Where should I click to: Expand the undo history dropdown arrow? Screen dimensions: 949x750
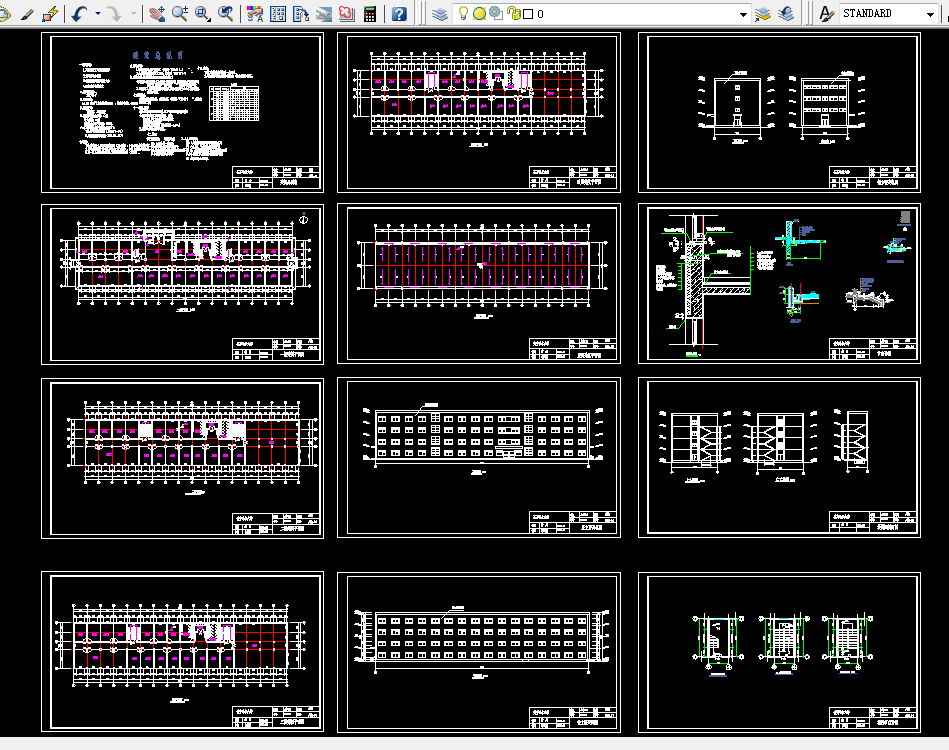[x=98, y=13]
